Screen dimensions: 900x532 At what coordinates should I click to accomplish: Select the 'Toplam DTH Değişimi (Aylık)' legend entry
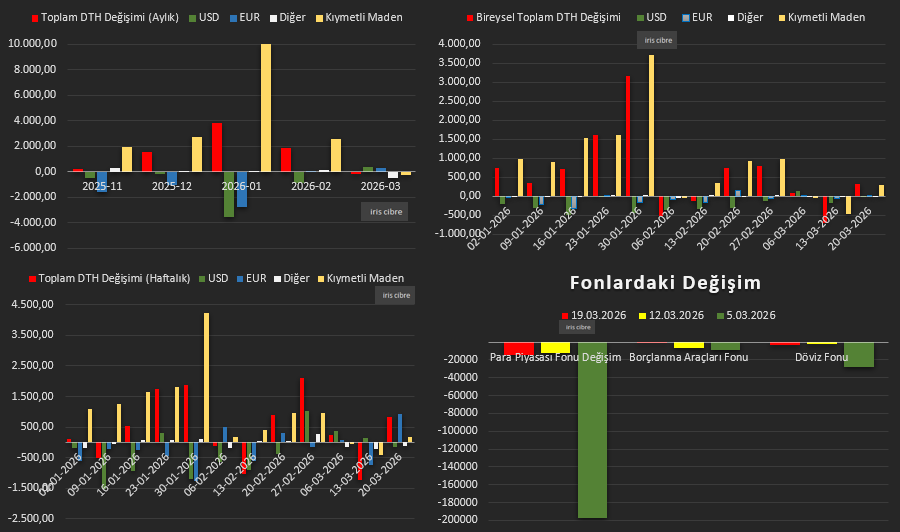pyautogui.click(x=105, y=18)
